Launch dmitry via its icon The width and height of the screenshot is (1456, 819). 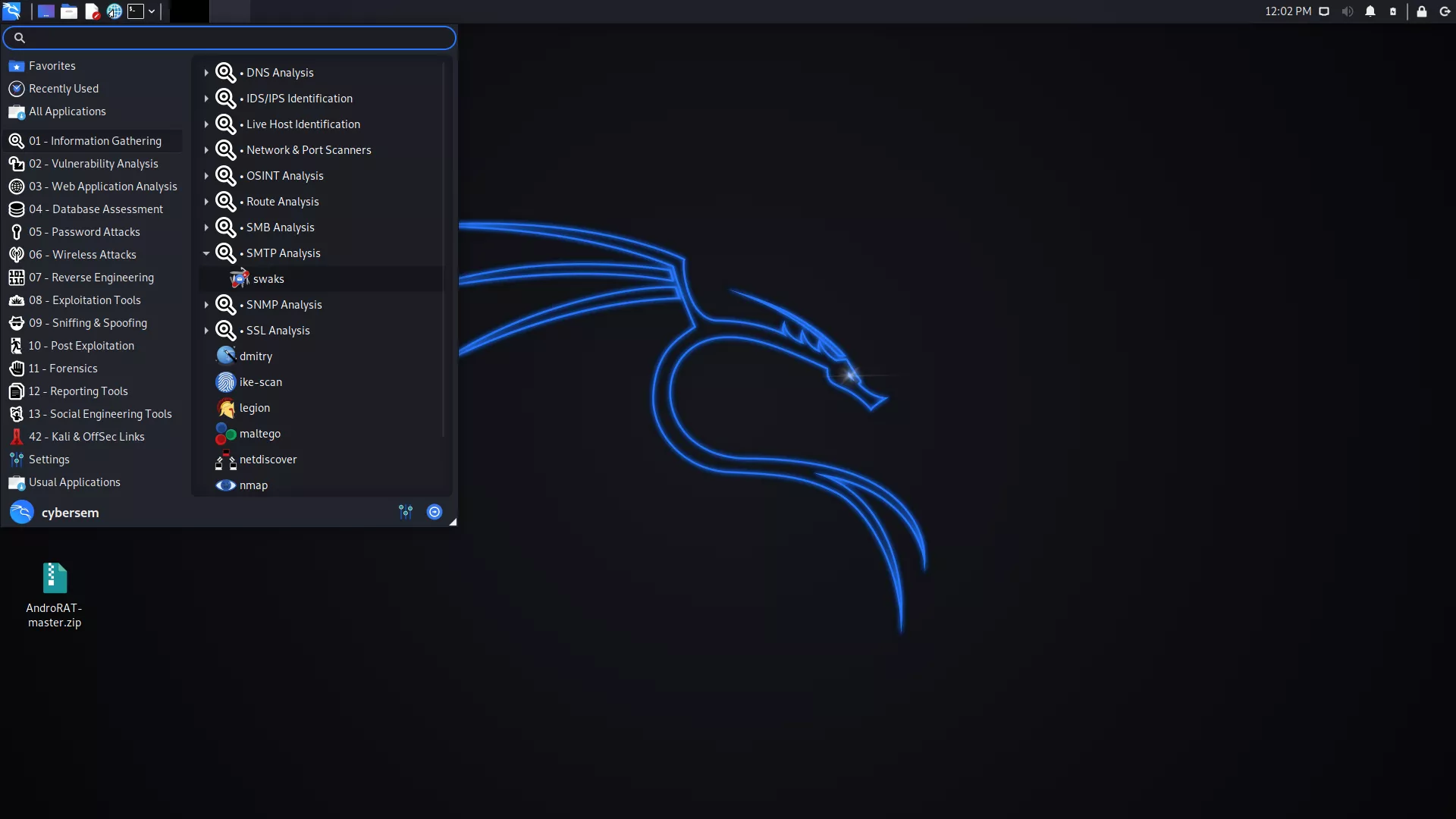(225, 356)
